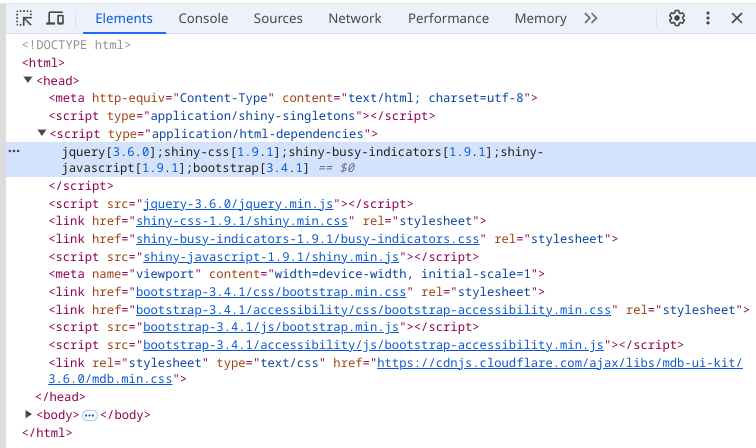Expand the body element

(28, 414)
